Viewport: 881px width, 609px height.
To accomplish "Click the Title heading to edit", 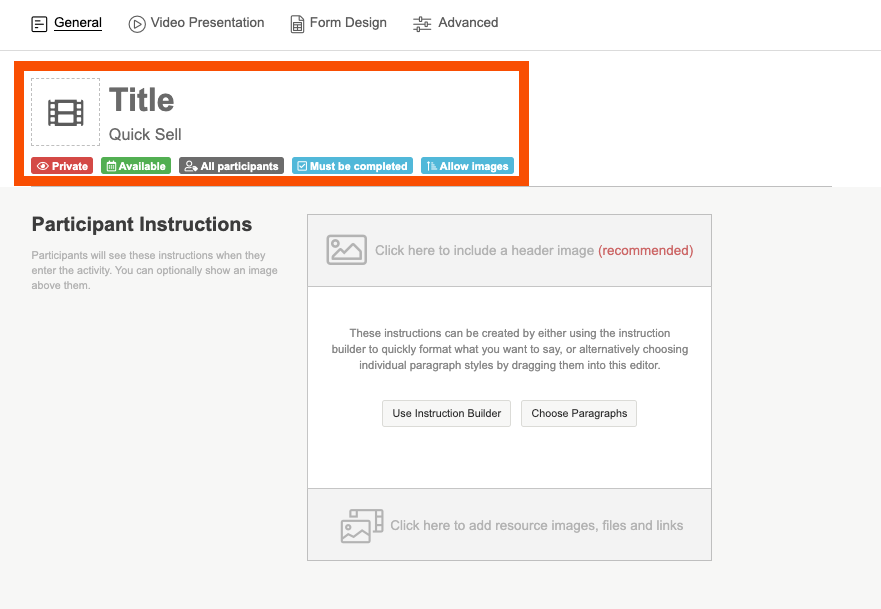I will (141, 100).
